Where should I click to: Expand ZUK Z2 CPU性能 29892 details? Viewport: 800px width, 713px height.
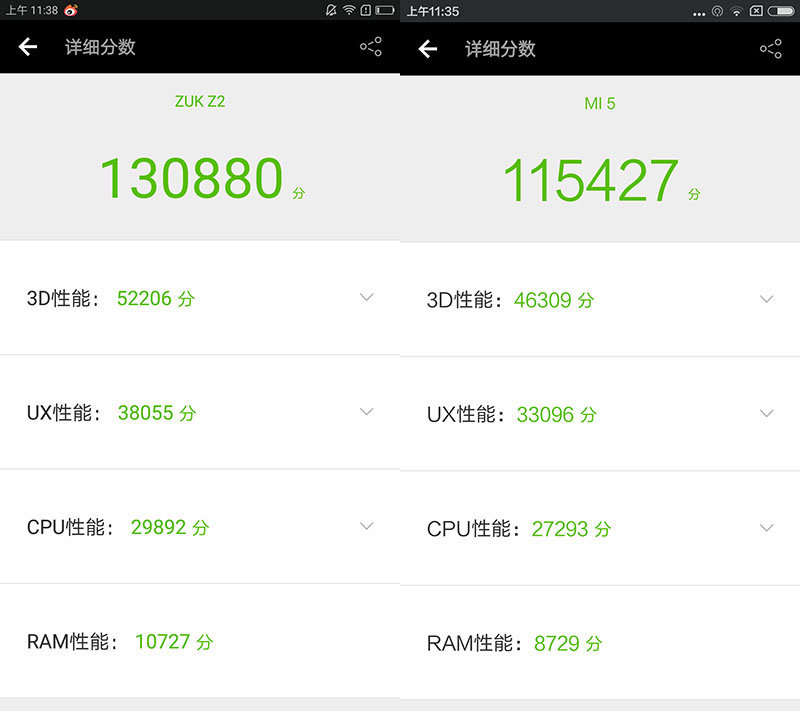pyautogui.click(x=367, y=526)
